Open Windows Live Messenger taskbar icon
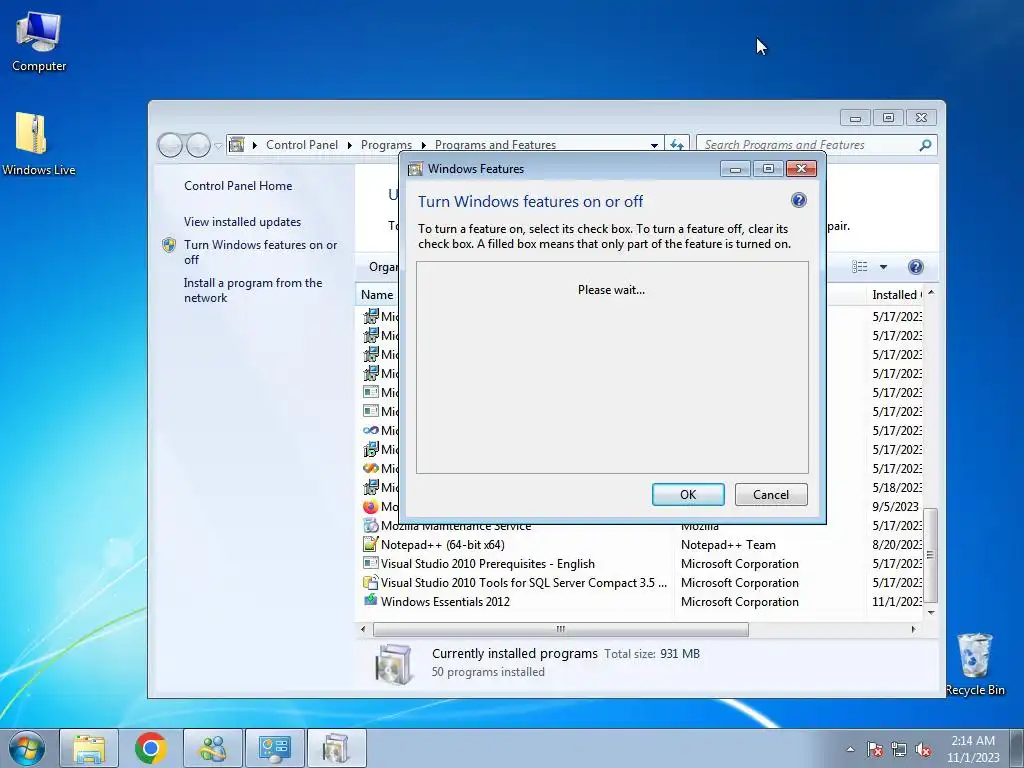 coord(213,748)
